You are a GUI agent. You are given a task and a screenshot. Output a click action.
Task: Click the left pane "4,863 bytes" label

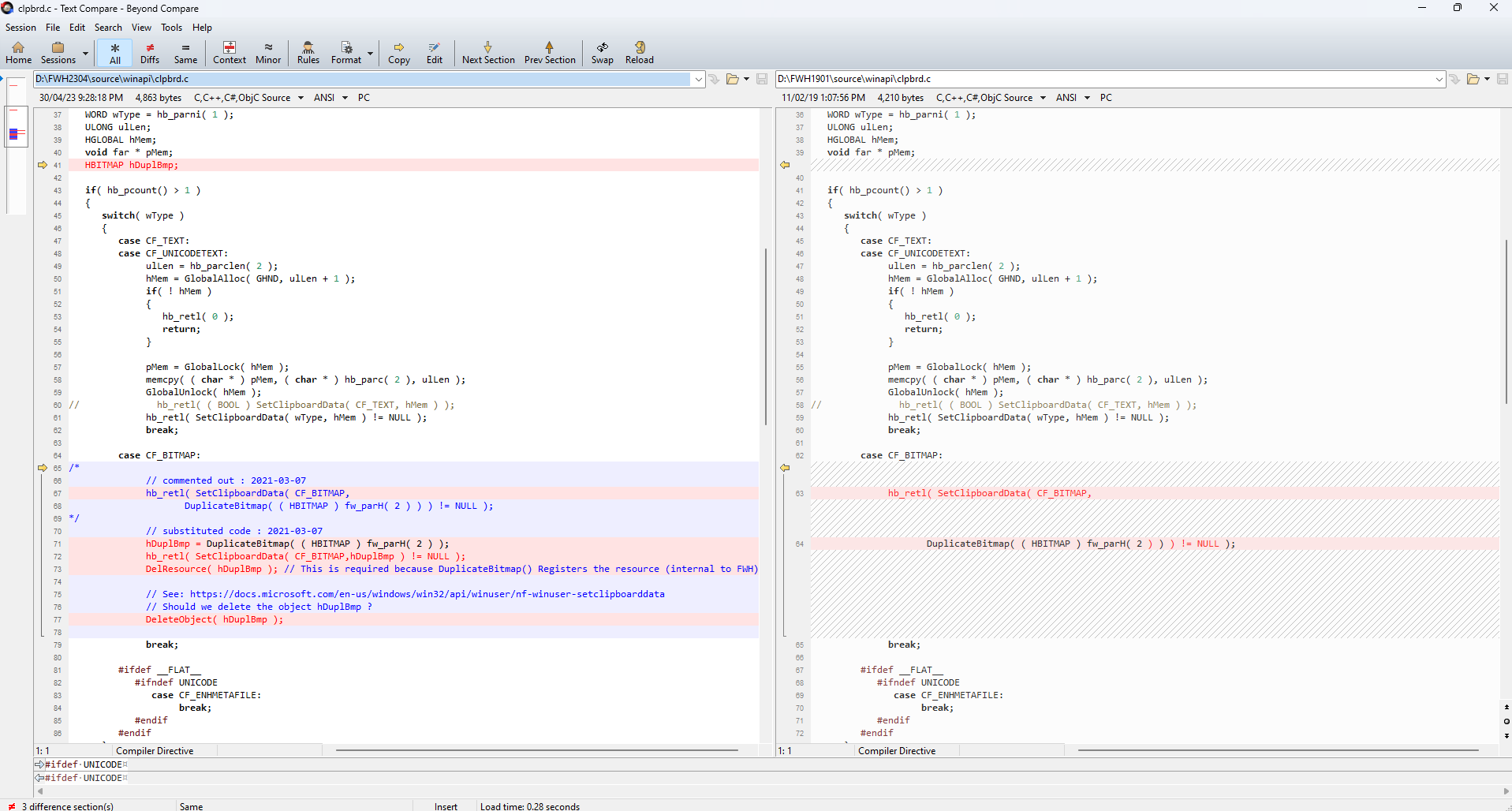tap(159, 98)
